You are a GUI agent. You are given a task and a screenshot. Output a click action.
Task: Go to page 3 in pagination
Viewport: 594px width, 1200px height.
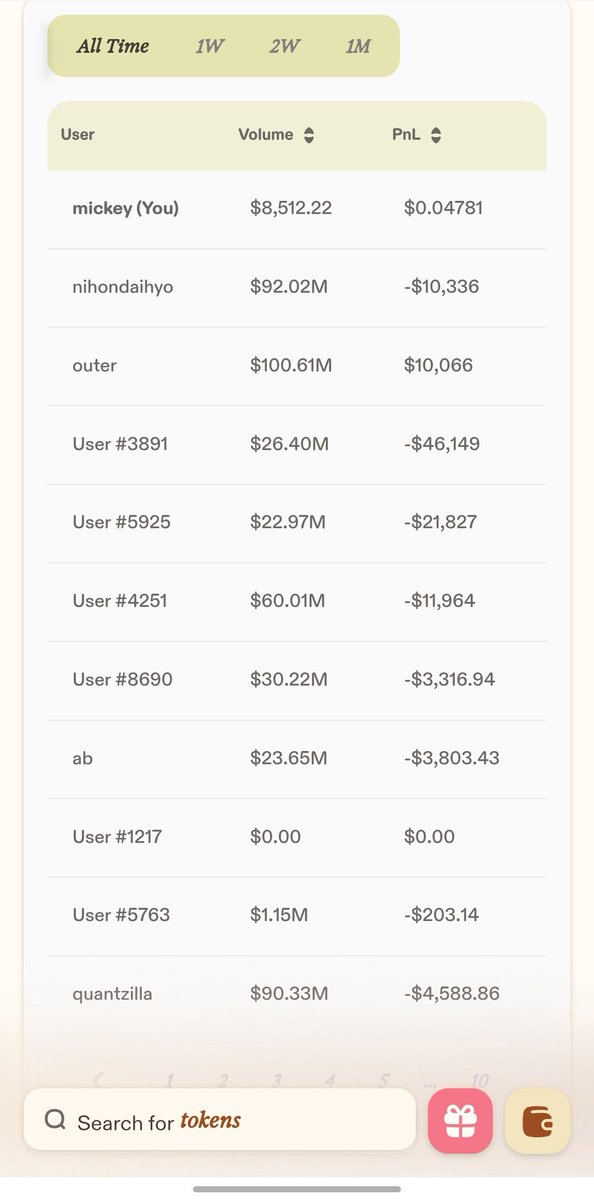(277, 1080)
